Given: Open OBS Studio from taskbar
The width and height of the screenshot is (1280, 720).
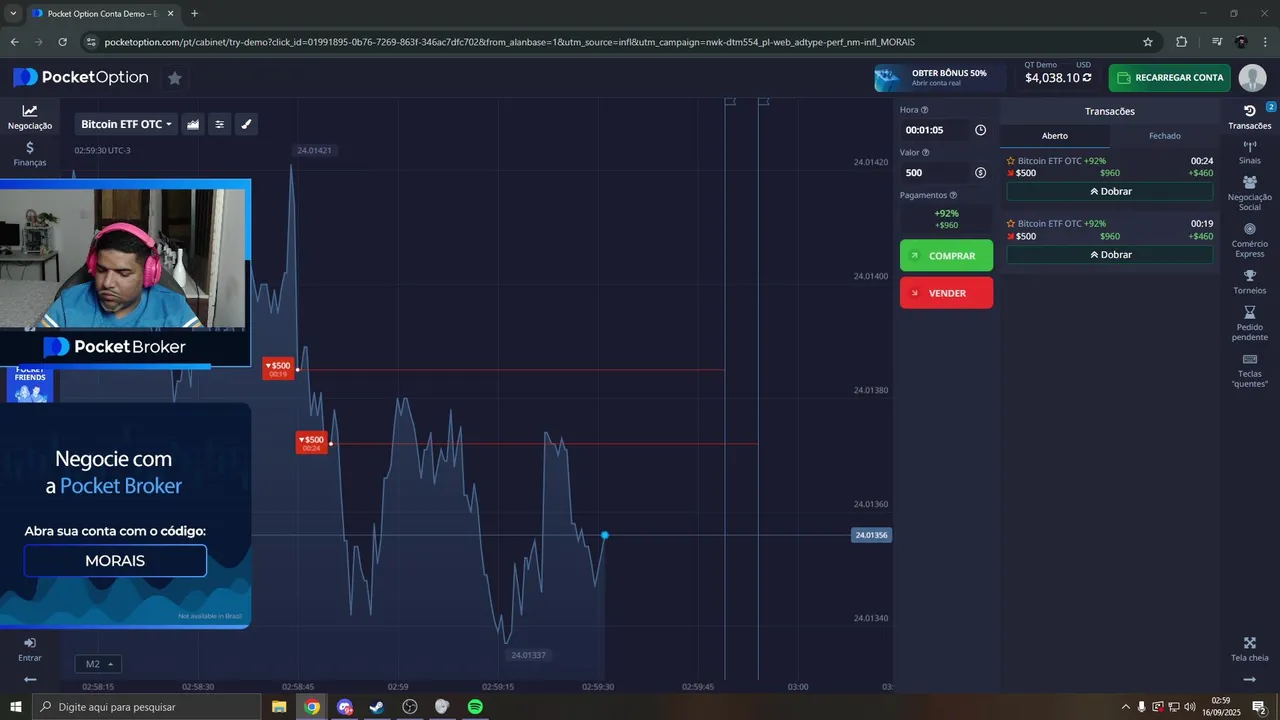Looking at the screenshot, I should pos(410,707).
